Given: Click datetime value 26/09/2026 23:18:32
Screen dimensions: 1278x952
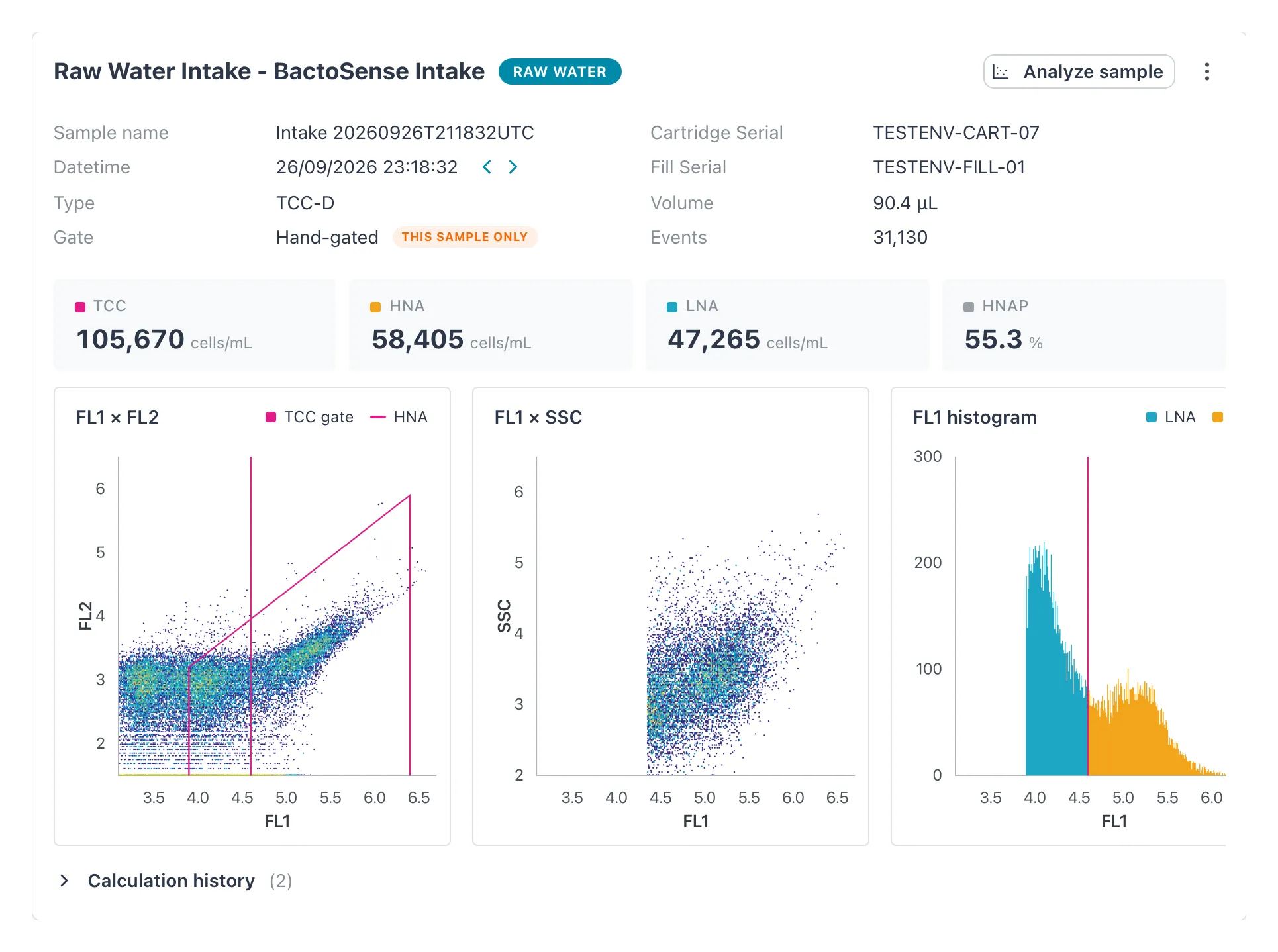Looking at the screenshot, I should pos(367,167).
